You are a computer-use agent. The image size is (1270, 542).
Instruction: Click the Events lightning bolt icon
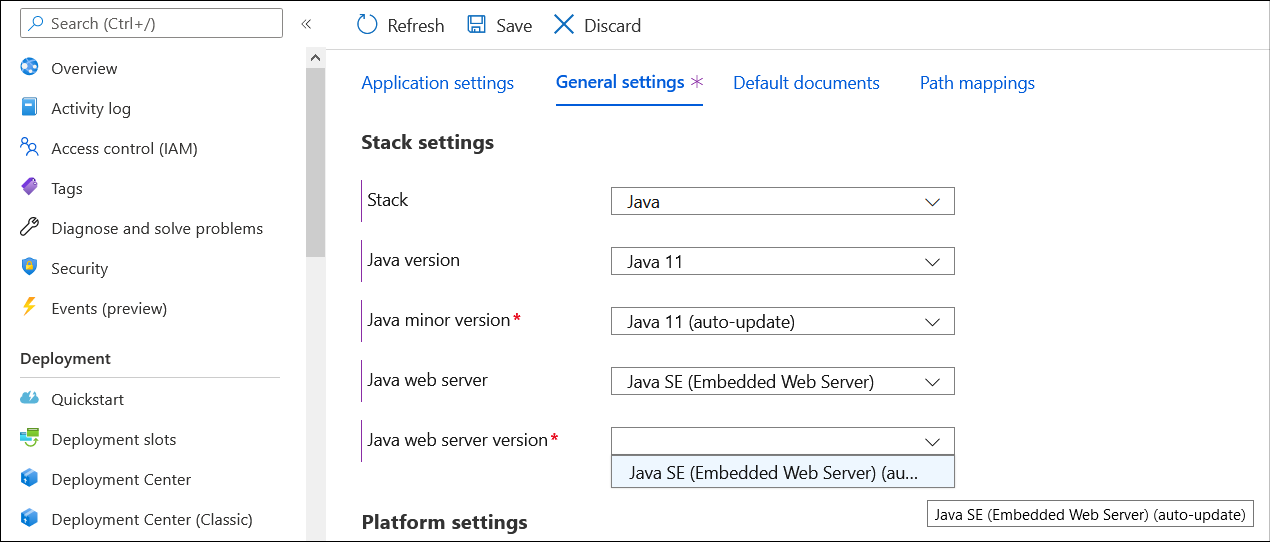pyautogui.click(x=29, y=308)
